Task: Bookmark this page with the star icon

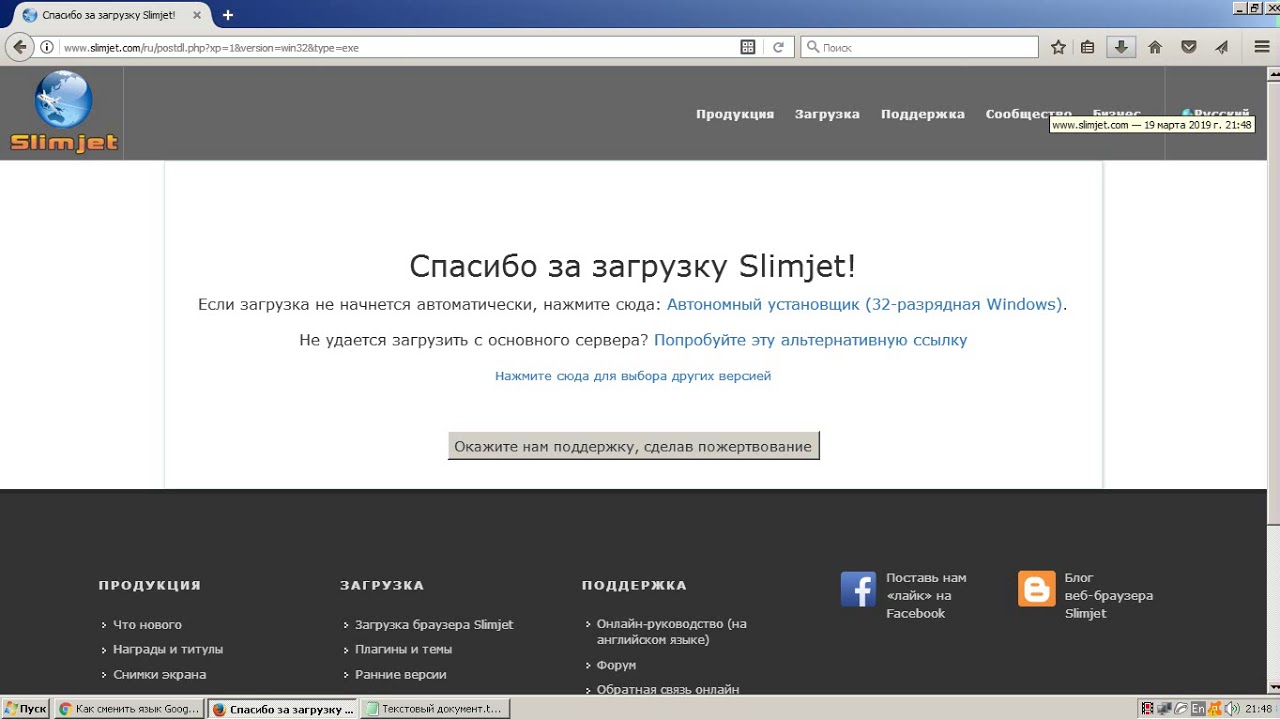Action: click(x=1058, y=47)
